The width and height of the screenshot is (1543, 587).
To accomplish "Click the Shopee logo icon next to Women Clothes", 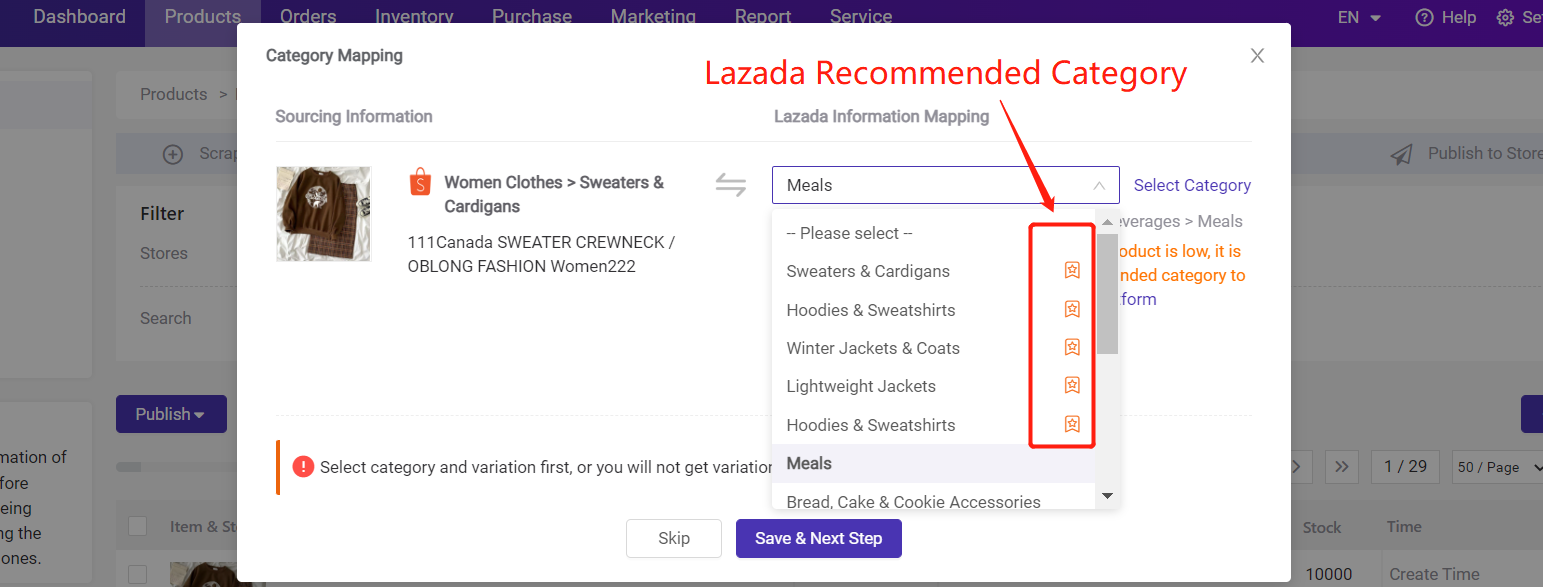I will pos(420,183).
